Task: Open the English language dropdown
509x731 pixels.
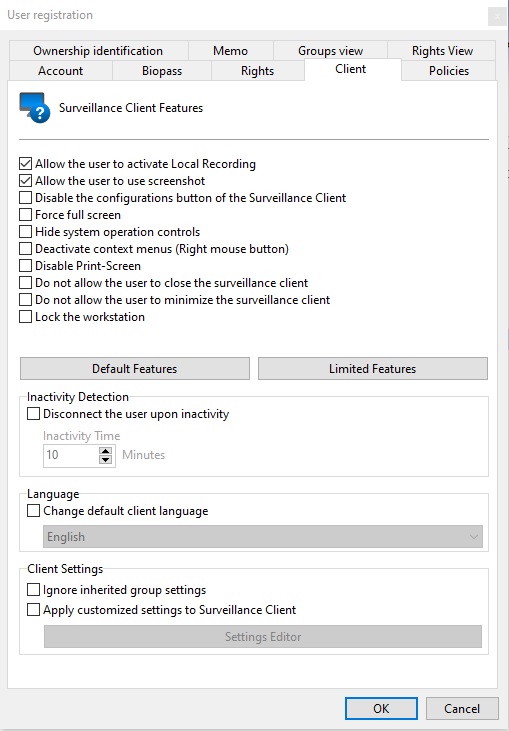Action: coord(263,537)
